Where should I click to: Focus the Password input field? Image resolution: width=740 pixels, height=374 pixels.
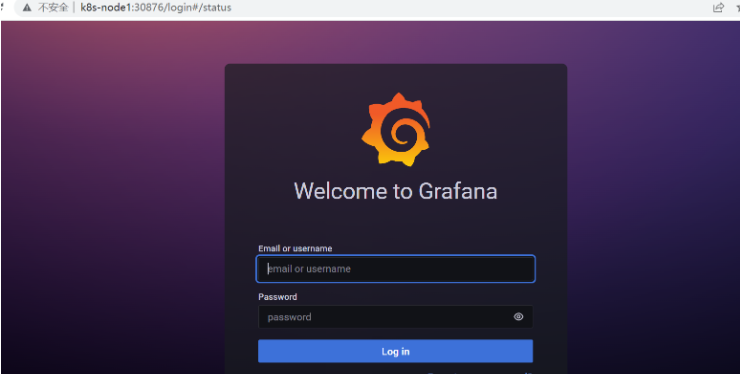pyautogui.click(x=395, y=317)
